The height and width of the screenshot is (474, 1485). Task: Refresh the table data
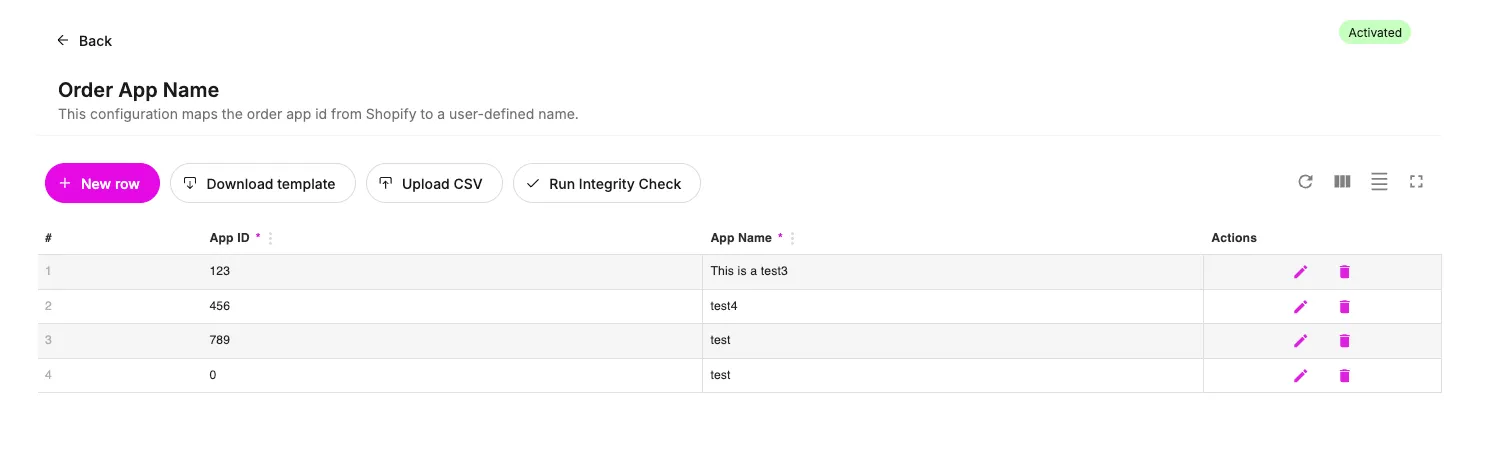coord(1305,182)
